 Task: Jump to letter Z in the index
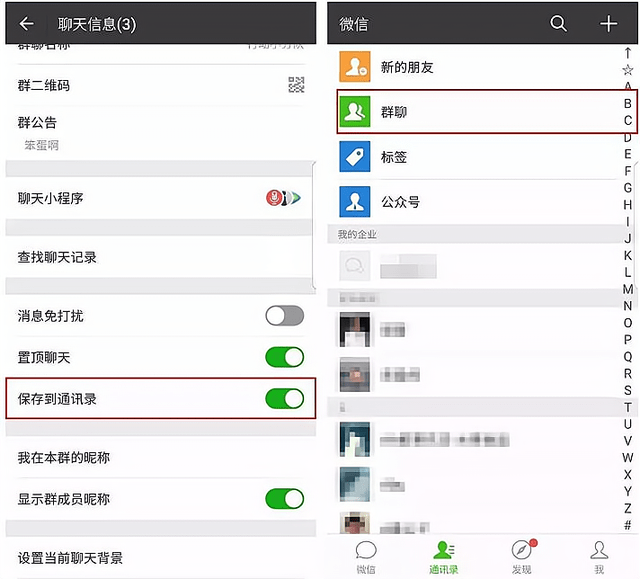[628, 508]
